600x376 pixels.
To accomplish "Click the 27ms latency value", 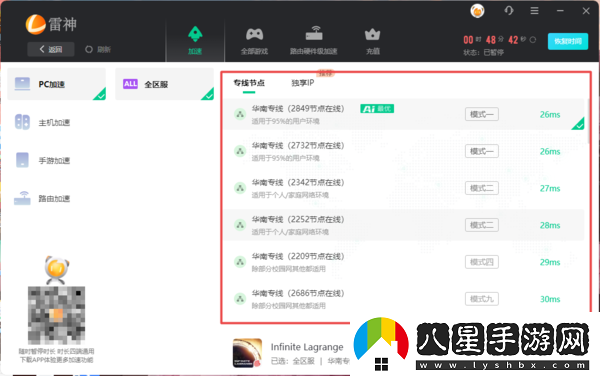I will 550,188.
